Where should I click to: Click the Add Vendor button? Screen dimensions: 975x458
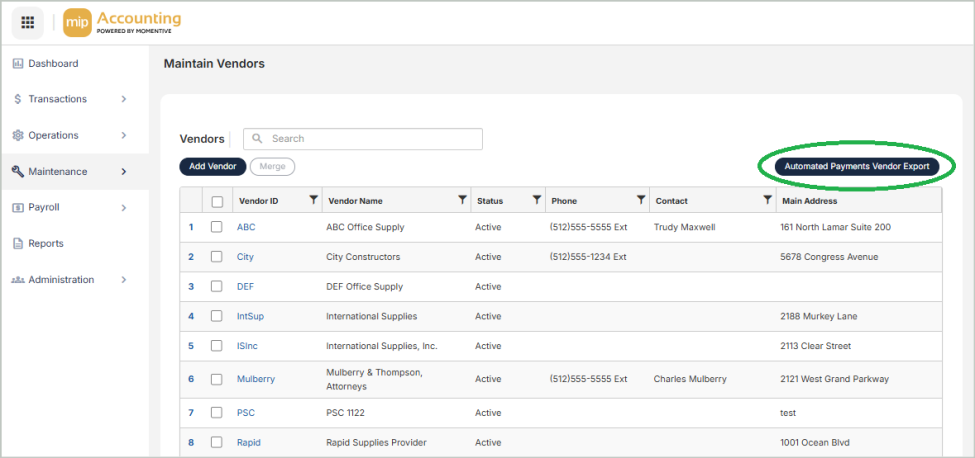pyautogui.click(x=212, y=166)
